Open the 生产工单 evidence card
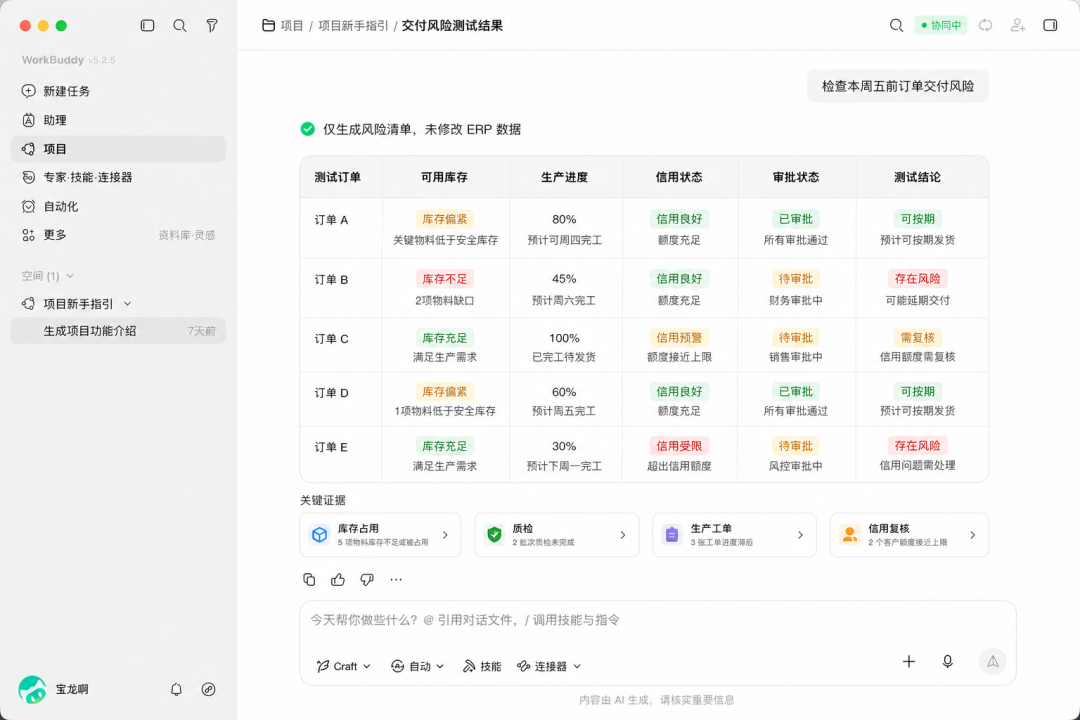1080x720 pixels. (x=734, y=535)
